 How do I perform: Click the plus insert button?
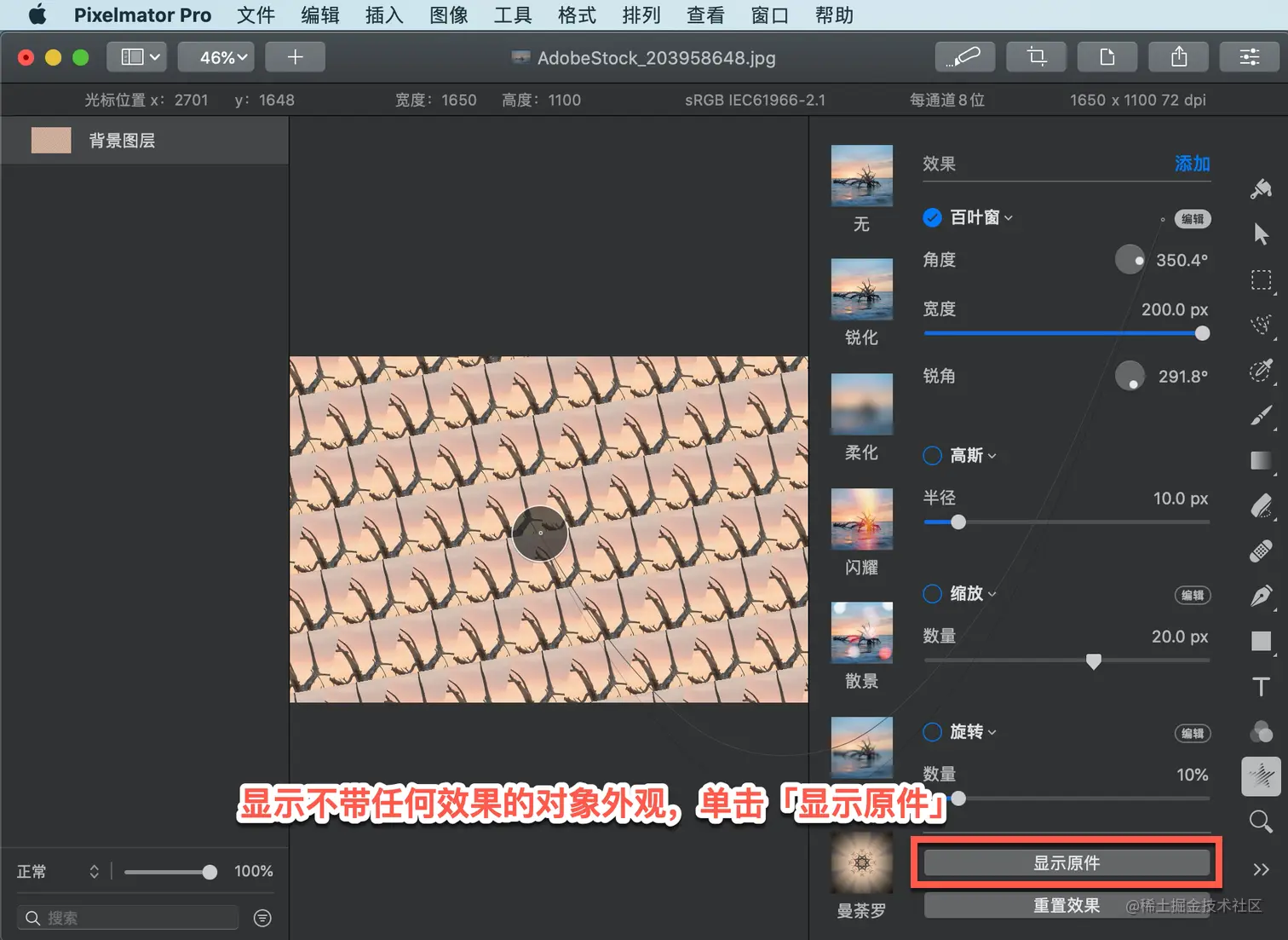295,57
